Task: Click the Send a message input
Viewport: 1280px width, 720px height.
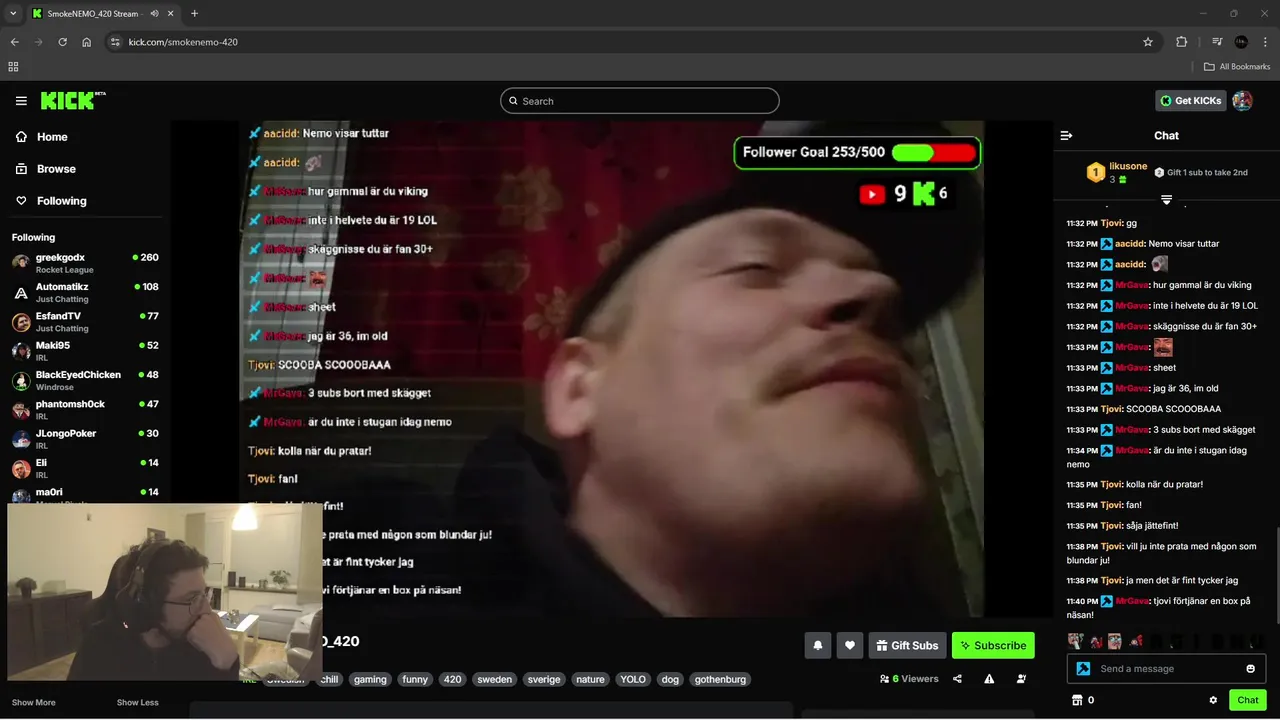Action: pyautogui.click(x=1166, y=669)
